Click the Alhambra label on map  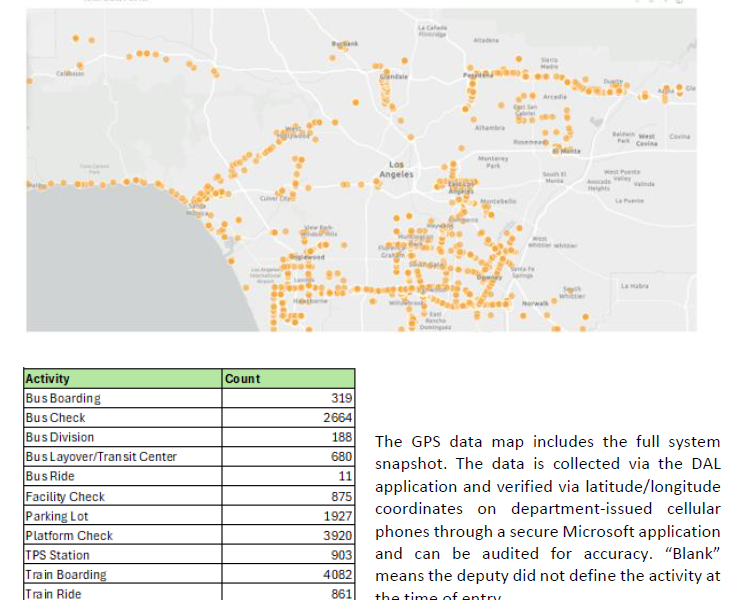489,127
